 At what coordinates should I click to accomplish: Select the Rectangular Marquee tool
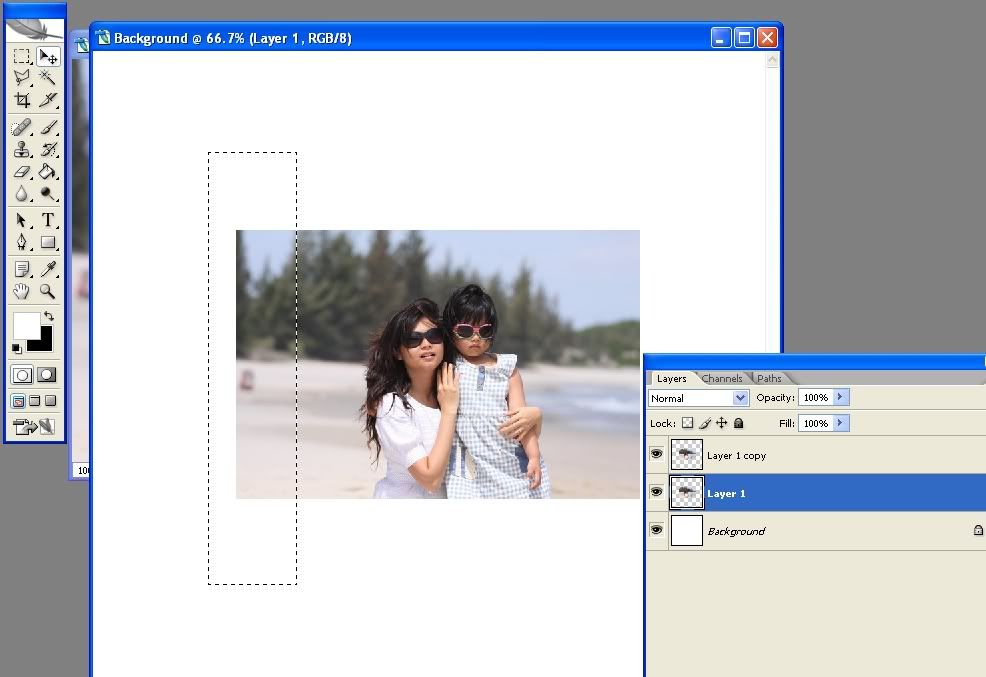click(x=22, y=56)
